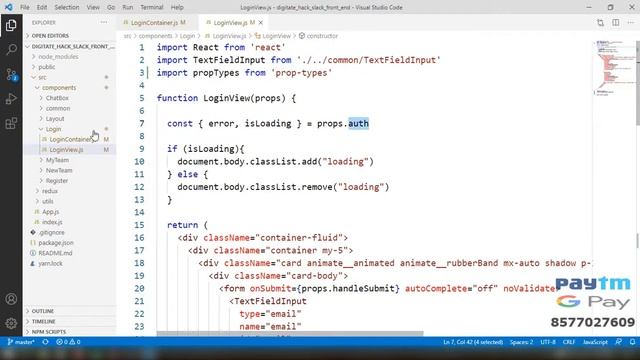Collapse the DIGITATE_HACK_SLACK_FRONT project root
The image size is (640, 360).
[x=70, y=46]
